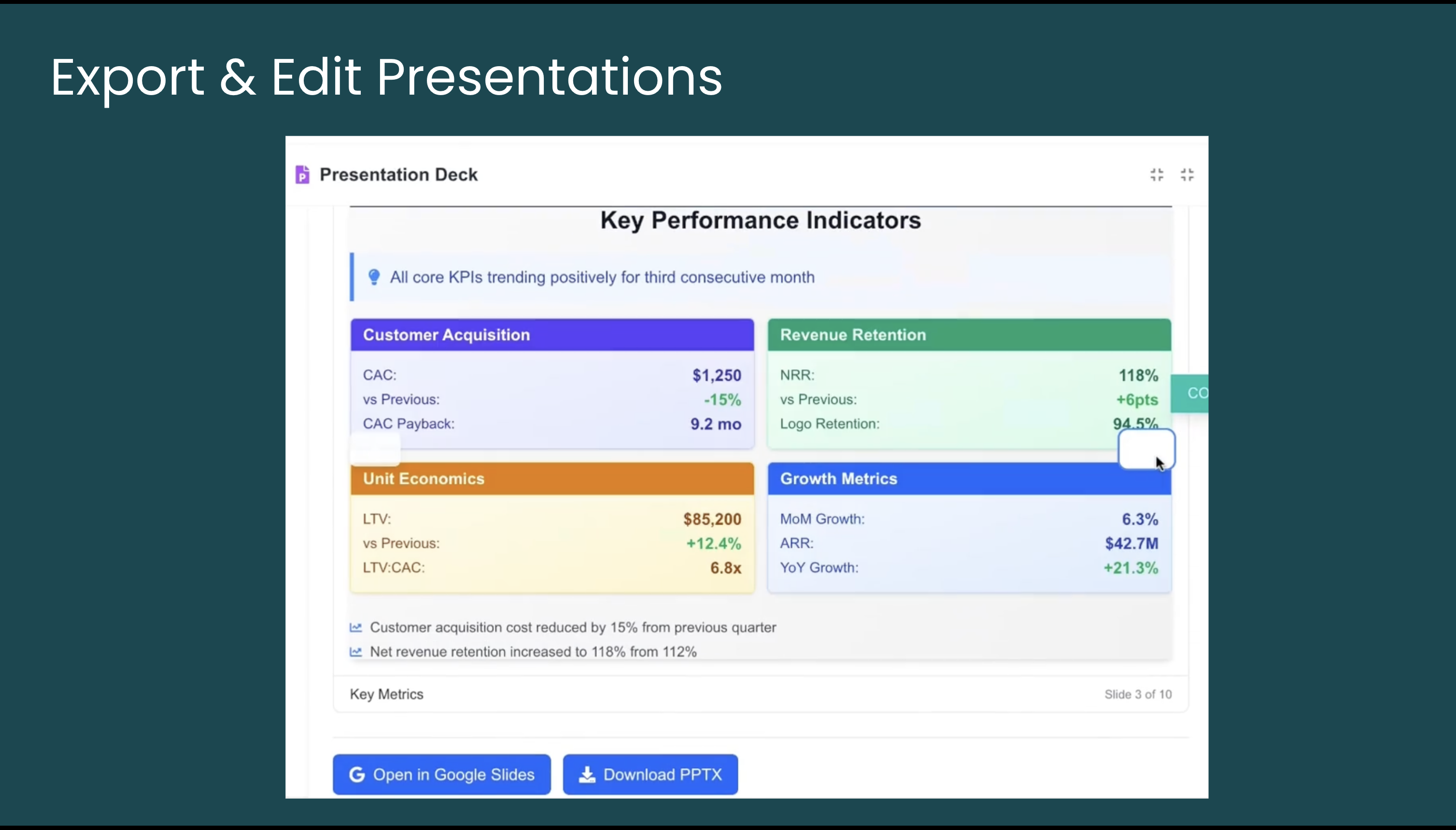Click the left collapse arrows icon
Image resolution: width=1456 pixels, height=830 pixels.
pyautogui.click(x=1157, y=174)
